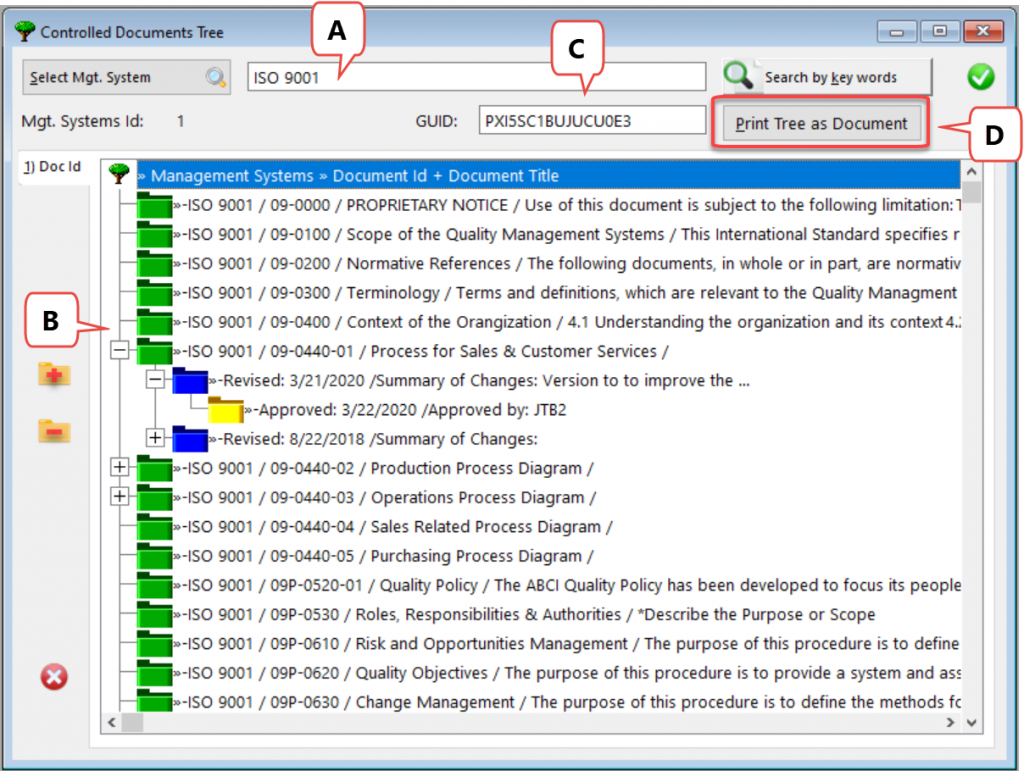Click green folder icon for 09P-0530 Roles row

pyautogui.click(x=154, y=614)
